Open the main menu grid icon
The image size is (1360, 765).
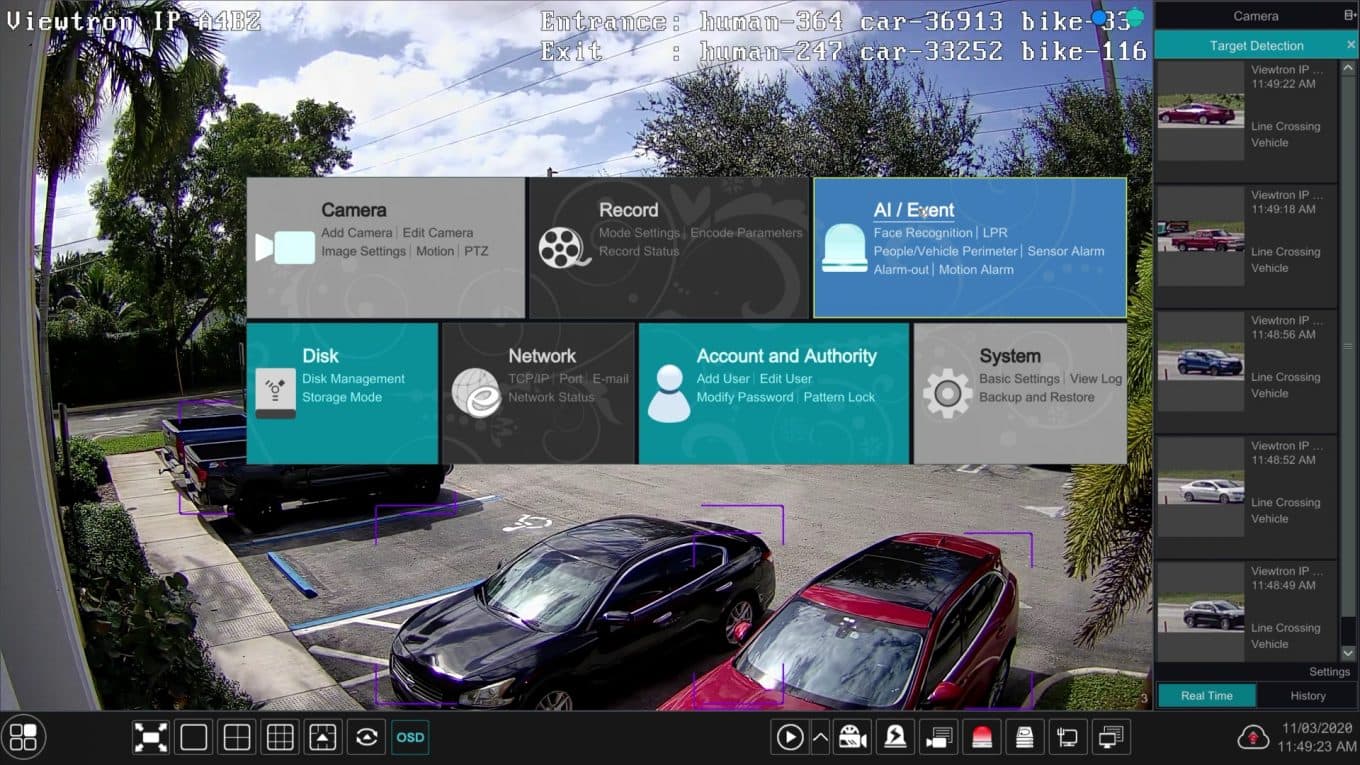[x=23, y=737]
